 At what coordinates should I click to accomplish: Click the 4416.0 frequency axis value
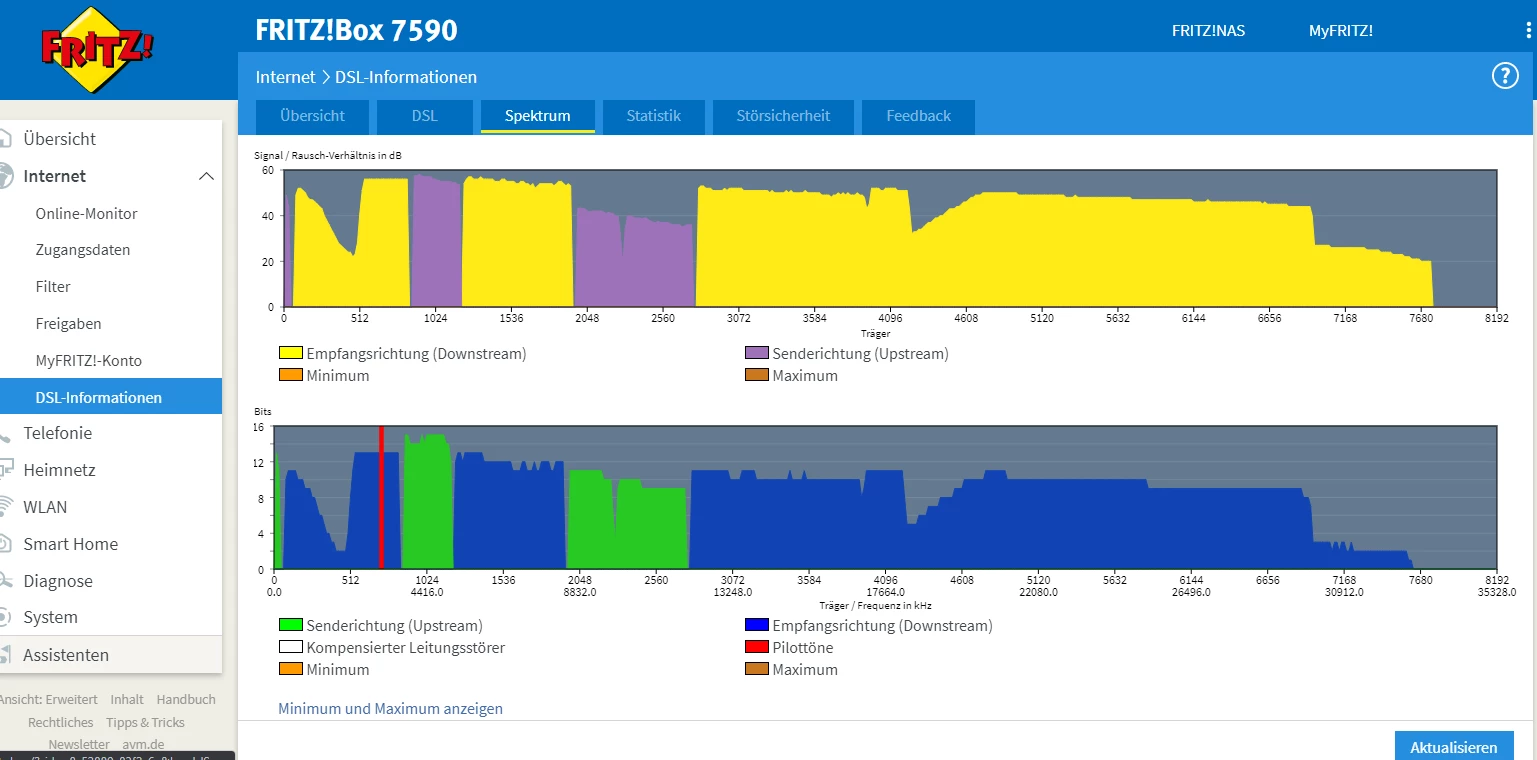coord(427,592)
